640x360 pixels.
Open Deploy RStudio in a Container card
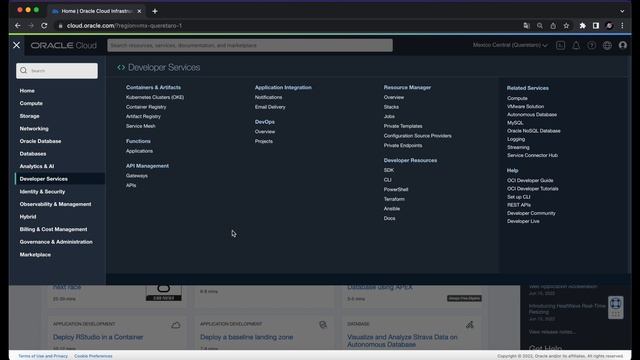(x=98, y=337)
